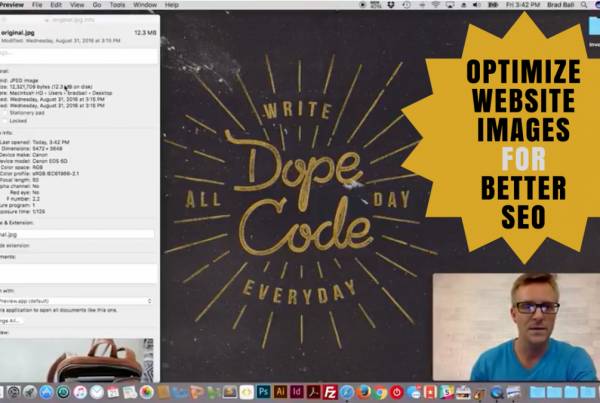Click the 12.3 MB file size label
The height and width of the screenshot is (403, 600).
tap(145, 33)
